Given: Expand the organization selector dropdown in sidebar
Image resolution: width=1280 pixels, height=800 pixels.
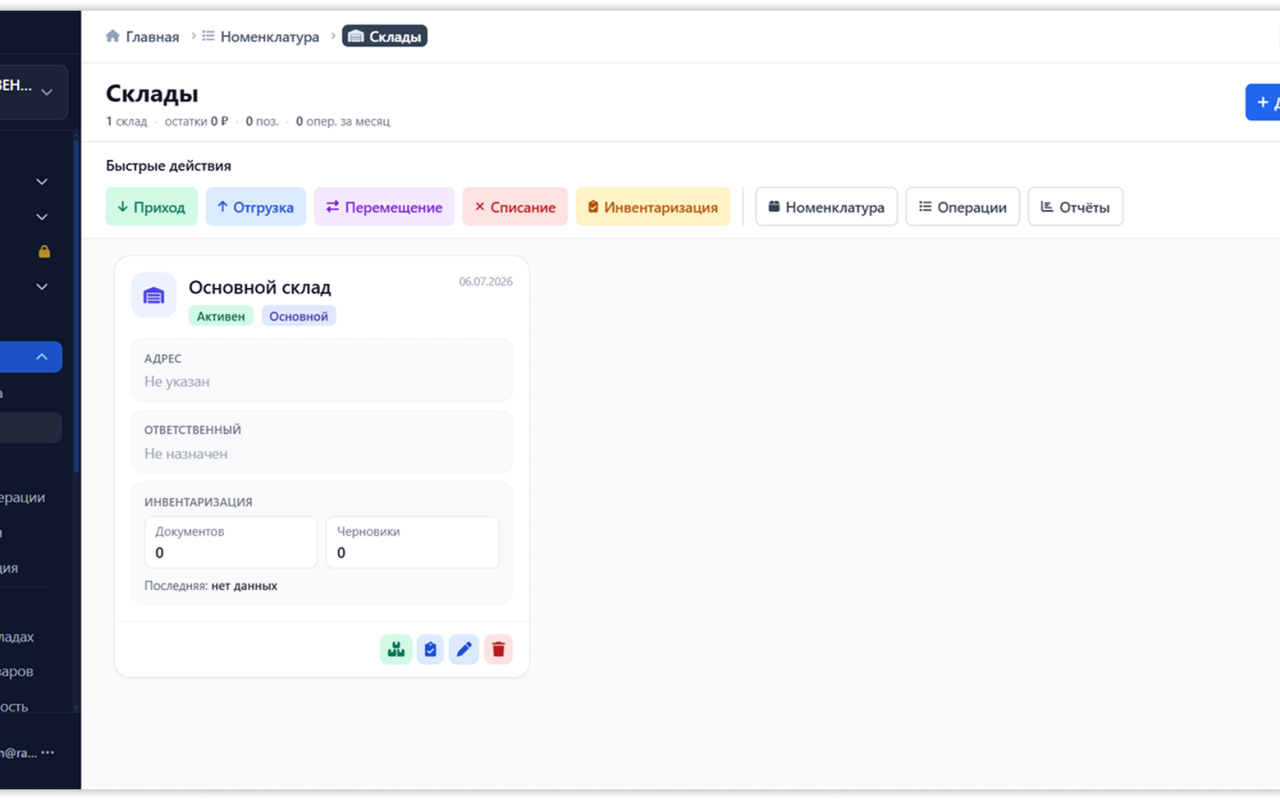Looking at the screenshot, I should click(47, 92).
